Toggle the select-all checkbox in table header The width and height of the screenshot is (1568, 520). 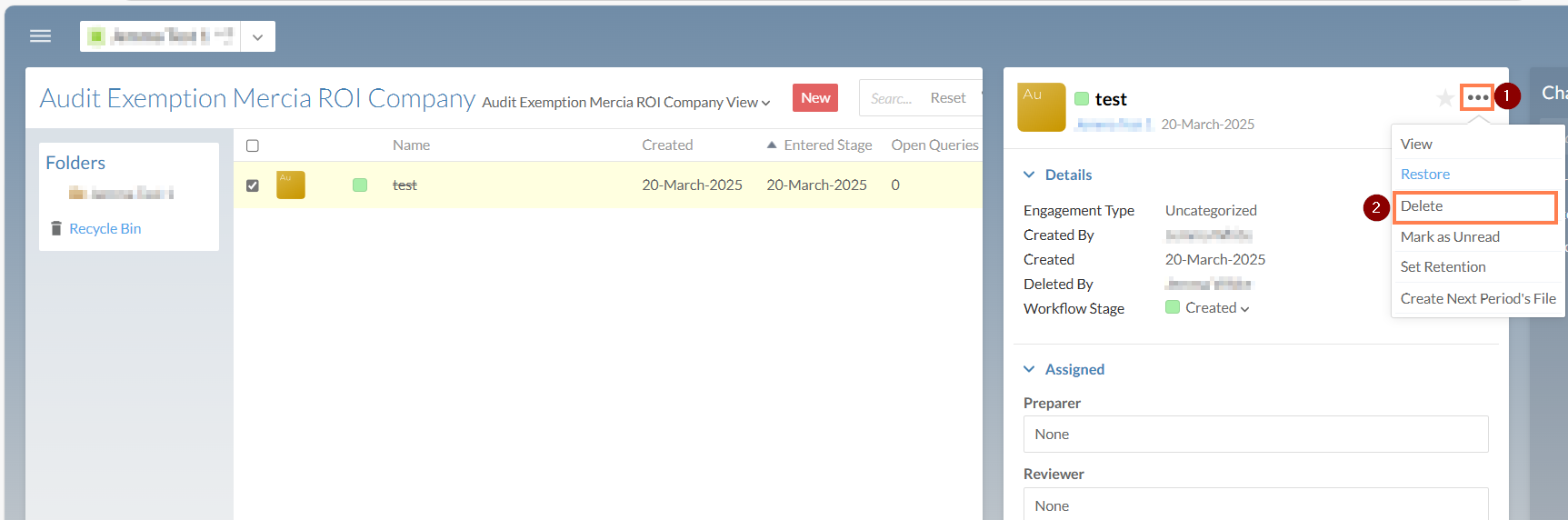253,145
